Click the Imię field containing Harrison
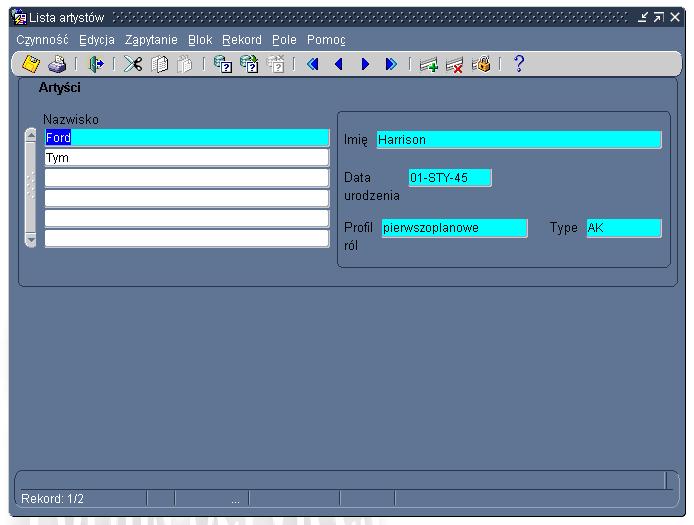Image resolution: width=694 pixels, height=525 pixels. (x=519, y=140)
